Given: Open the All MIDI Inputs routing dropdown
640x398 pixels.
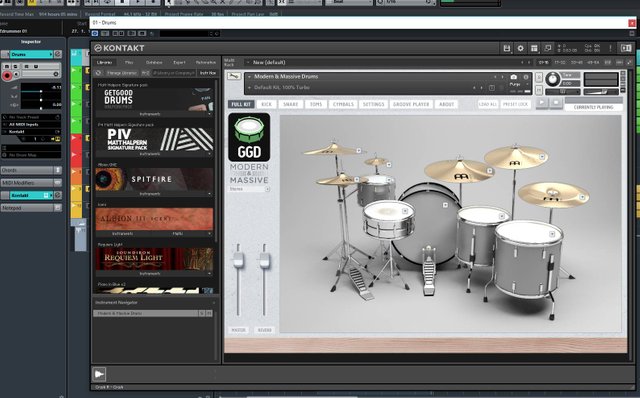Looking at the screenshot, I should (31, 125).
